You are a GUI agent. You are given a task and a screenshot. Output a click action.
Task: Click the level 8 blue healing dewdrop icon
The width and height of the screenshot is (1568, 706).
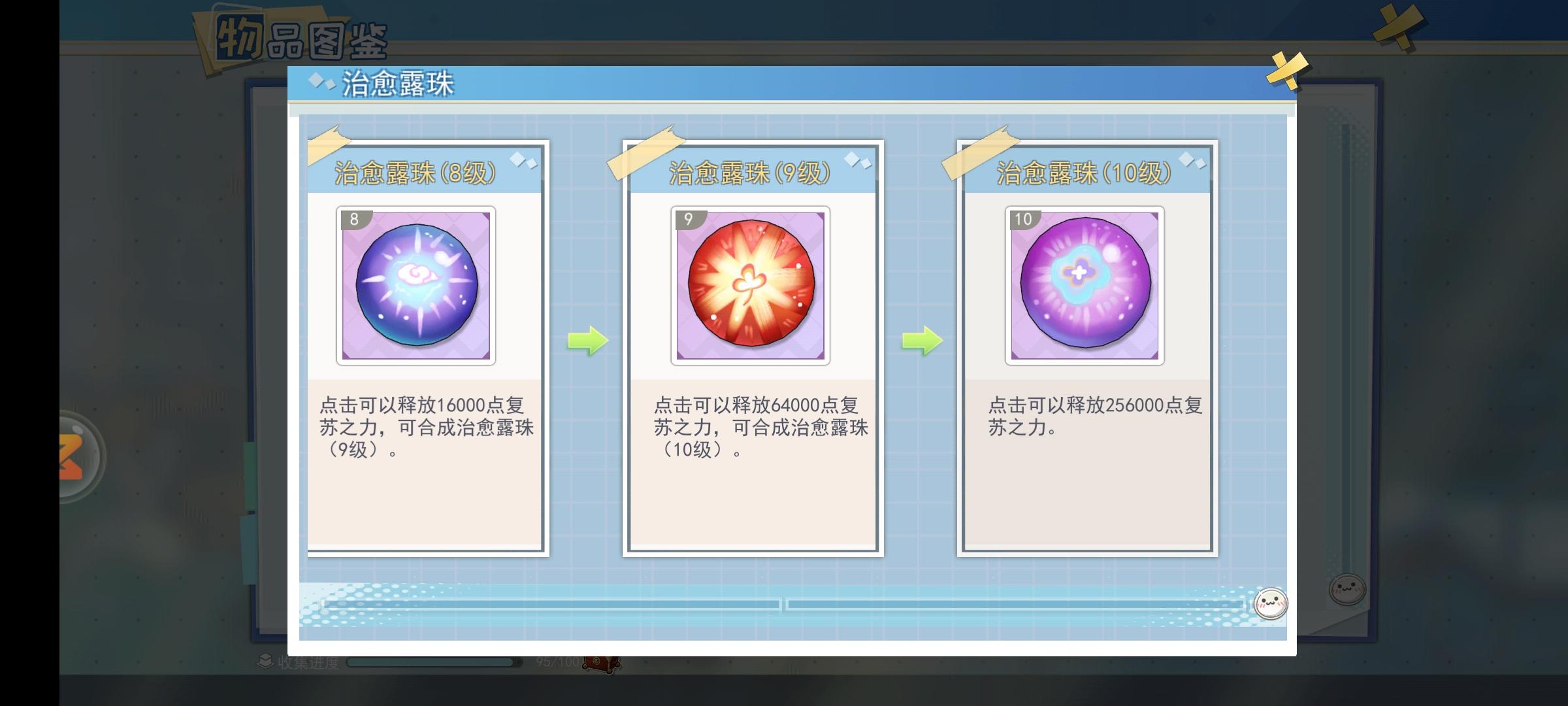(x=416, y=286)
